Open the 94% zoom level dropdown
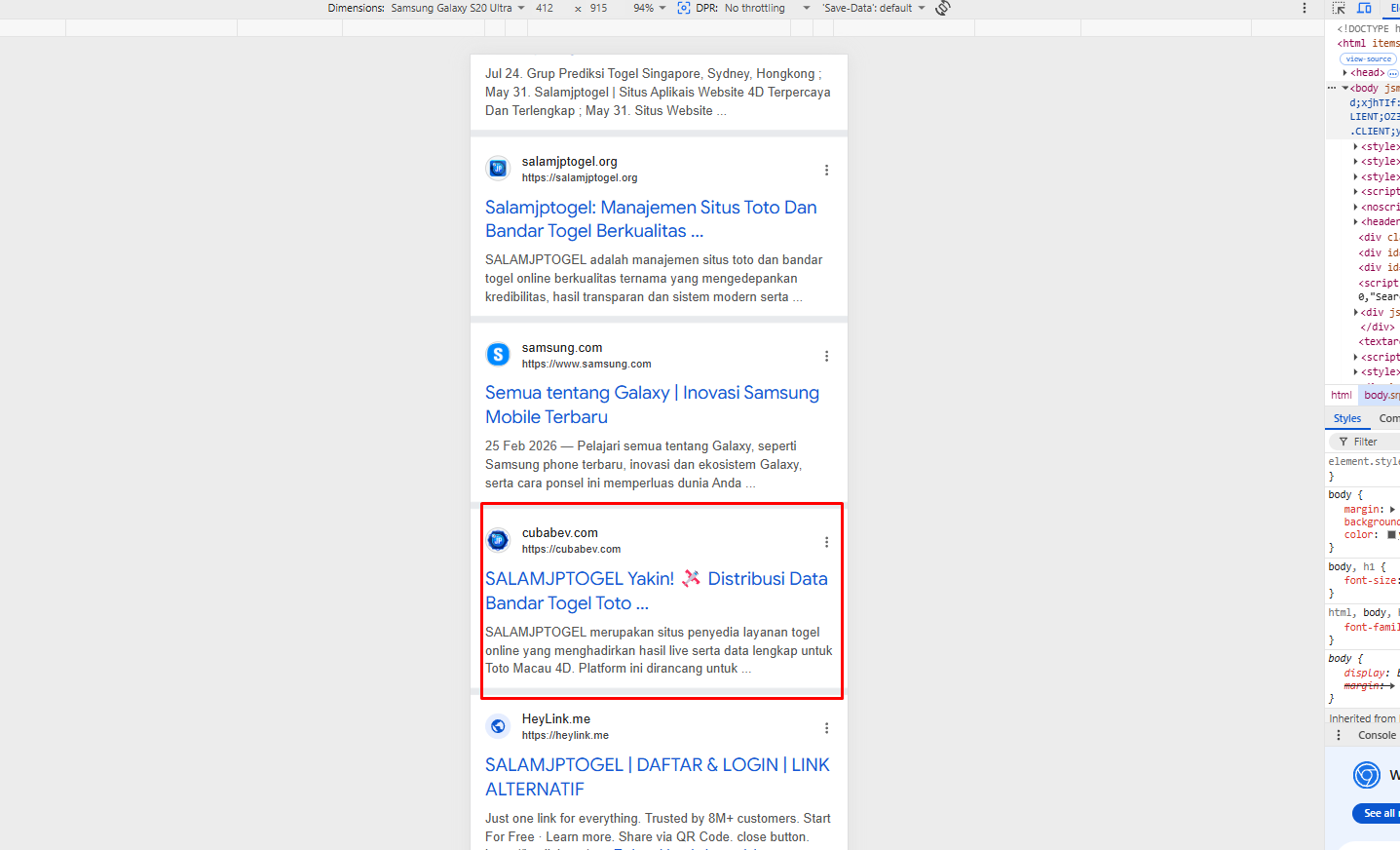This screenshot has width=1400, height=850. coord(649,8)
